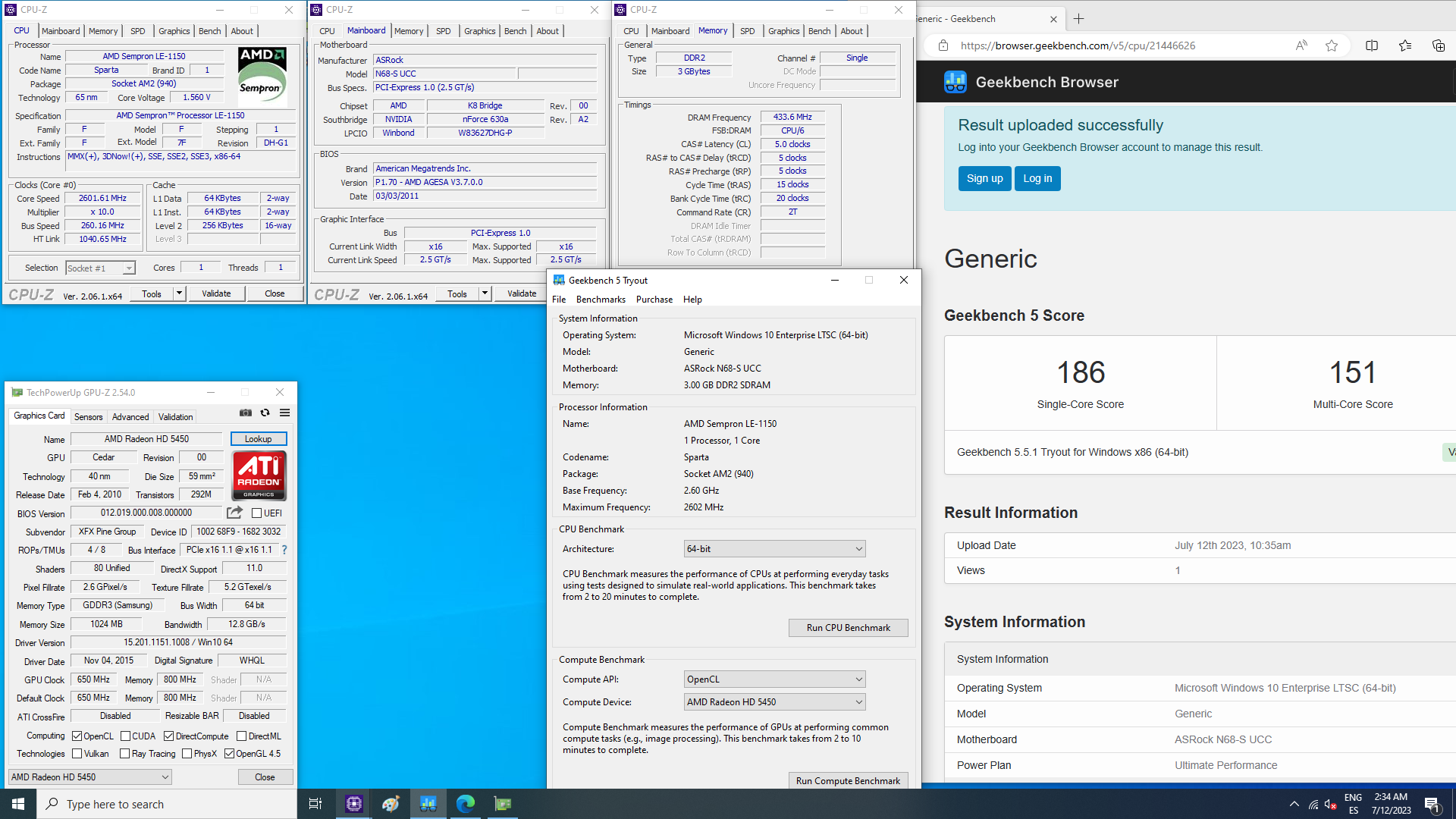Click Close in the GPU-Z window
The image size is (1456, 819).
pyautogui.click(x=265, y=777)
